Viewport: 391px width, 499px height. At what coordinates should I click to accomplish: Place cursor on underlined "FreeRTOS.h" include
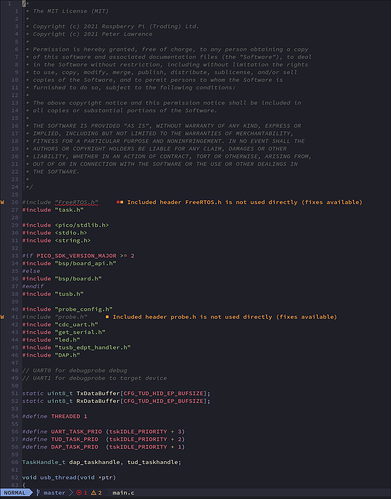(x=77, y=202)
